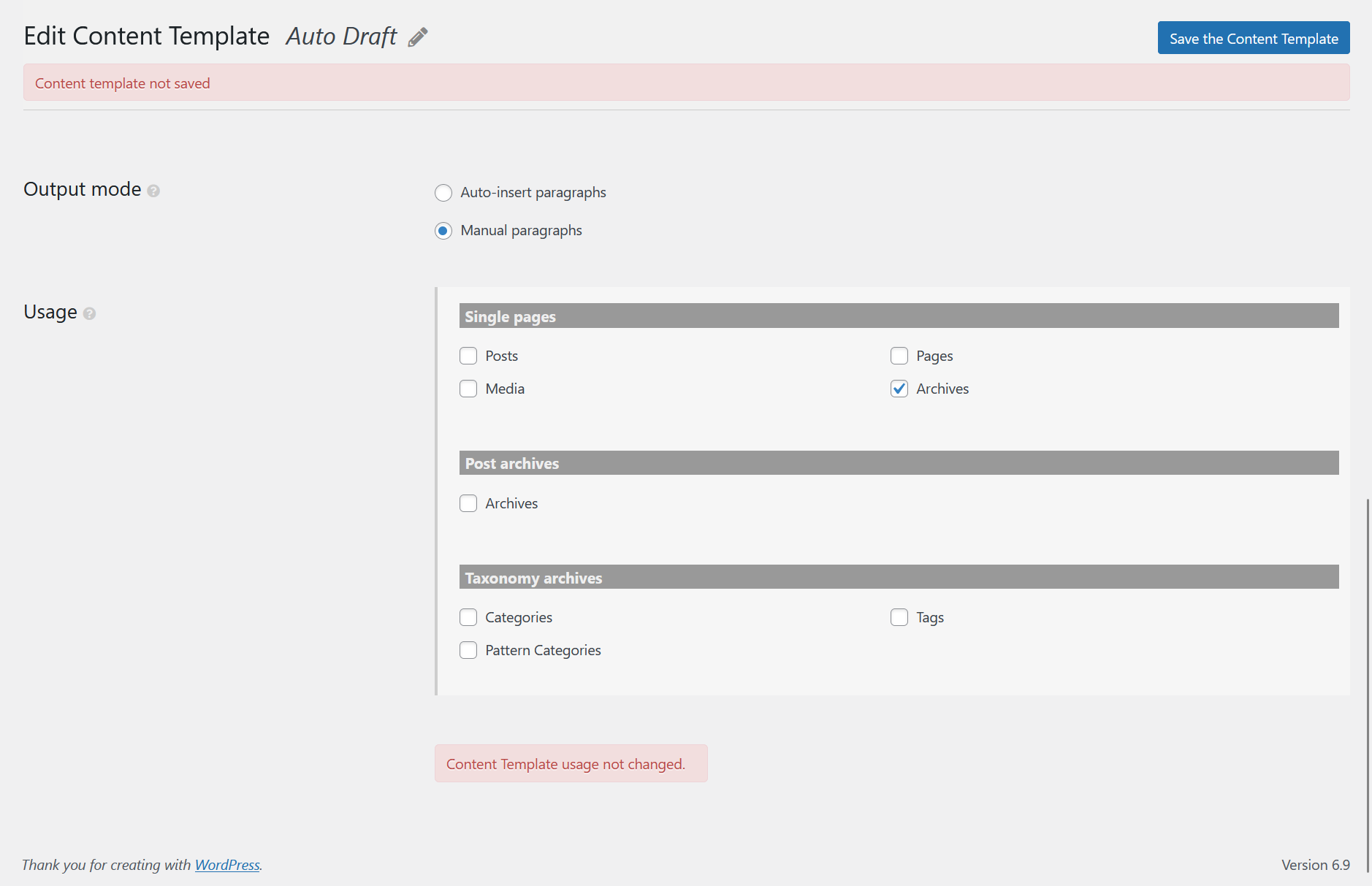Viewport: 1372px width, 886px height.
Task: Click the pencil icon to edit title
Action: click(x=418, y=37)
